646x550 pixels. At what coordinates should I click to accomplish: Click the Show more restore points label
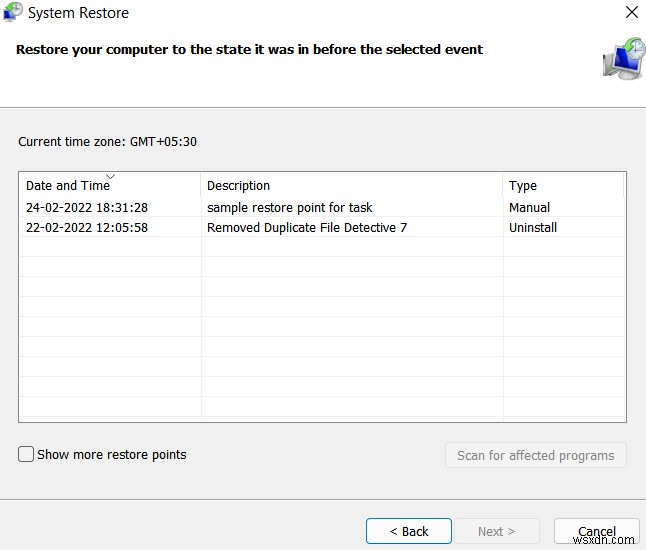pyautogui.click(x=112, y=455)
